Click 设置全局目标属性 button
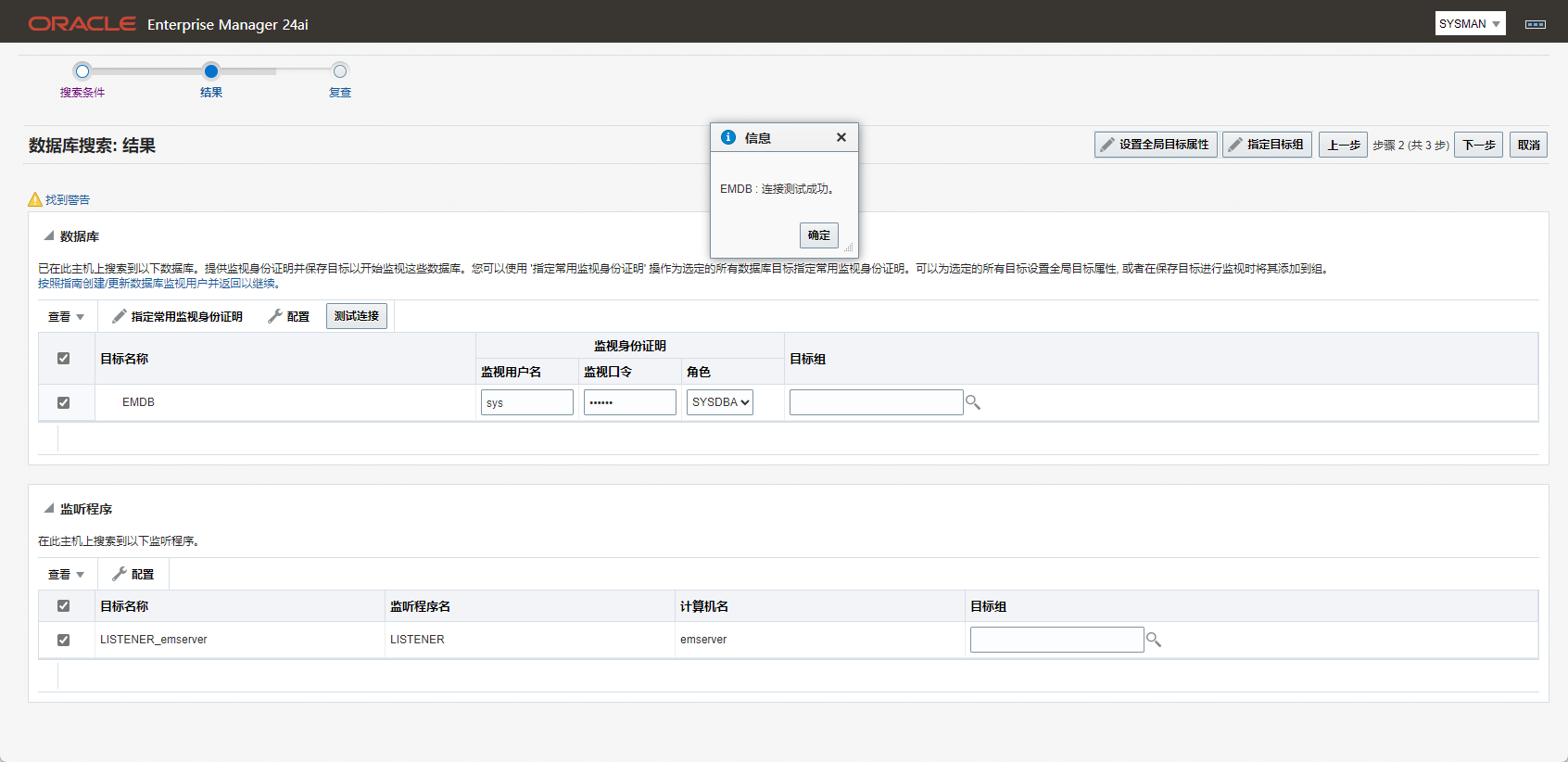1568x762 pixels. pos(1156,145)
